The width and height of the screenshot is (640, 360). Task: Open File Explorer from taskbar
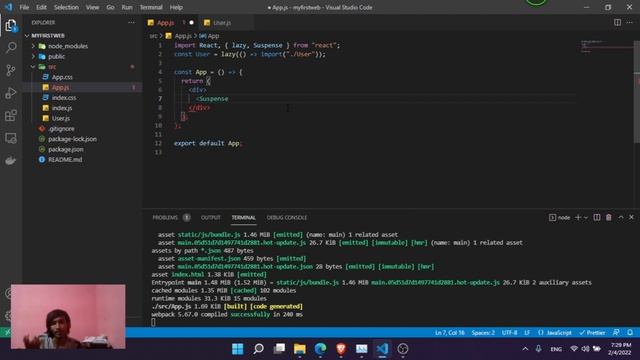tap(300, 349)
